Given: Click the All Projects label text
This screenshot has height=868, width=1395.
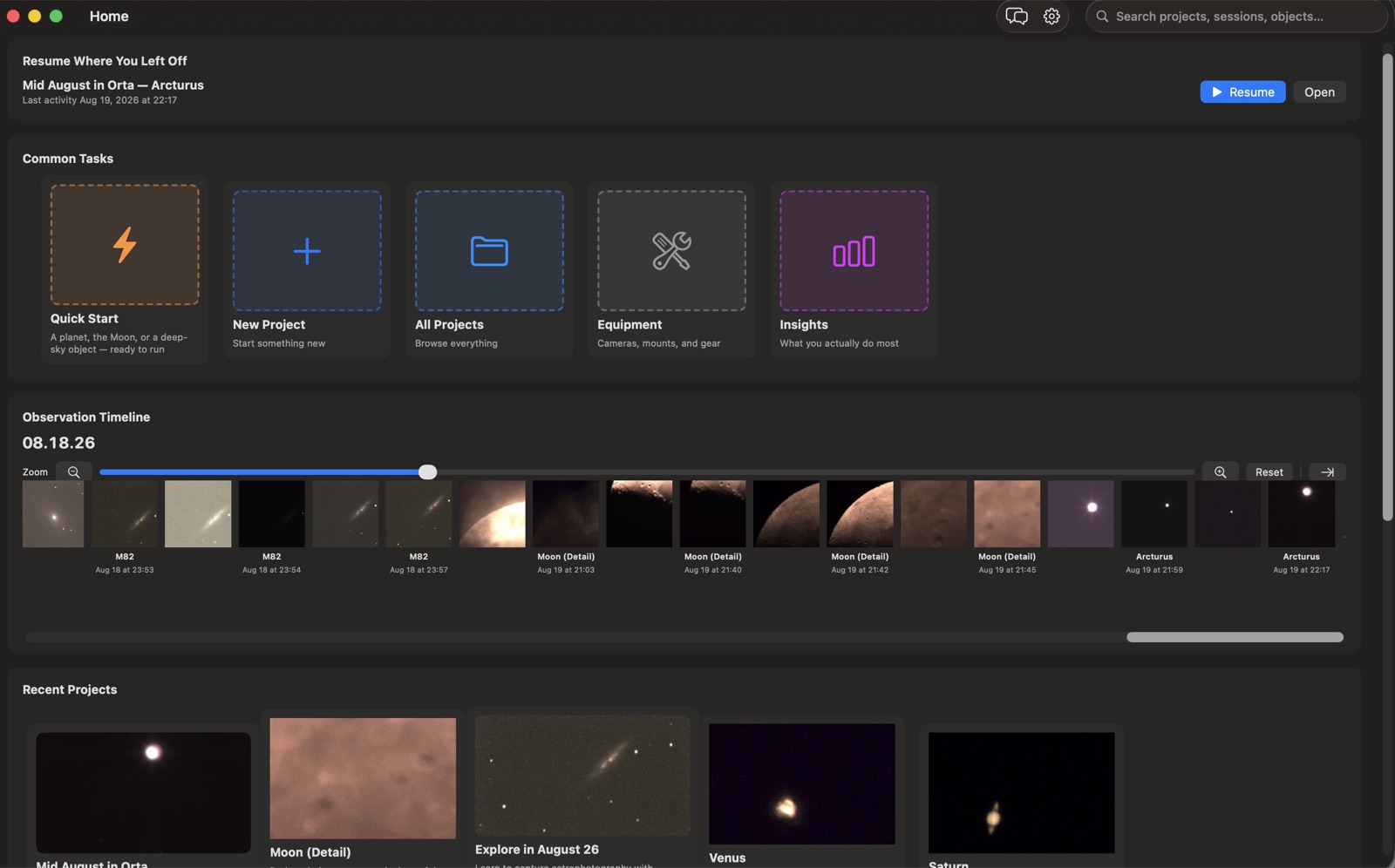Looking at the screenshot, I should [x=449, y=324].
